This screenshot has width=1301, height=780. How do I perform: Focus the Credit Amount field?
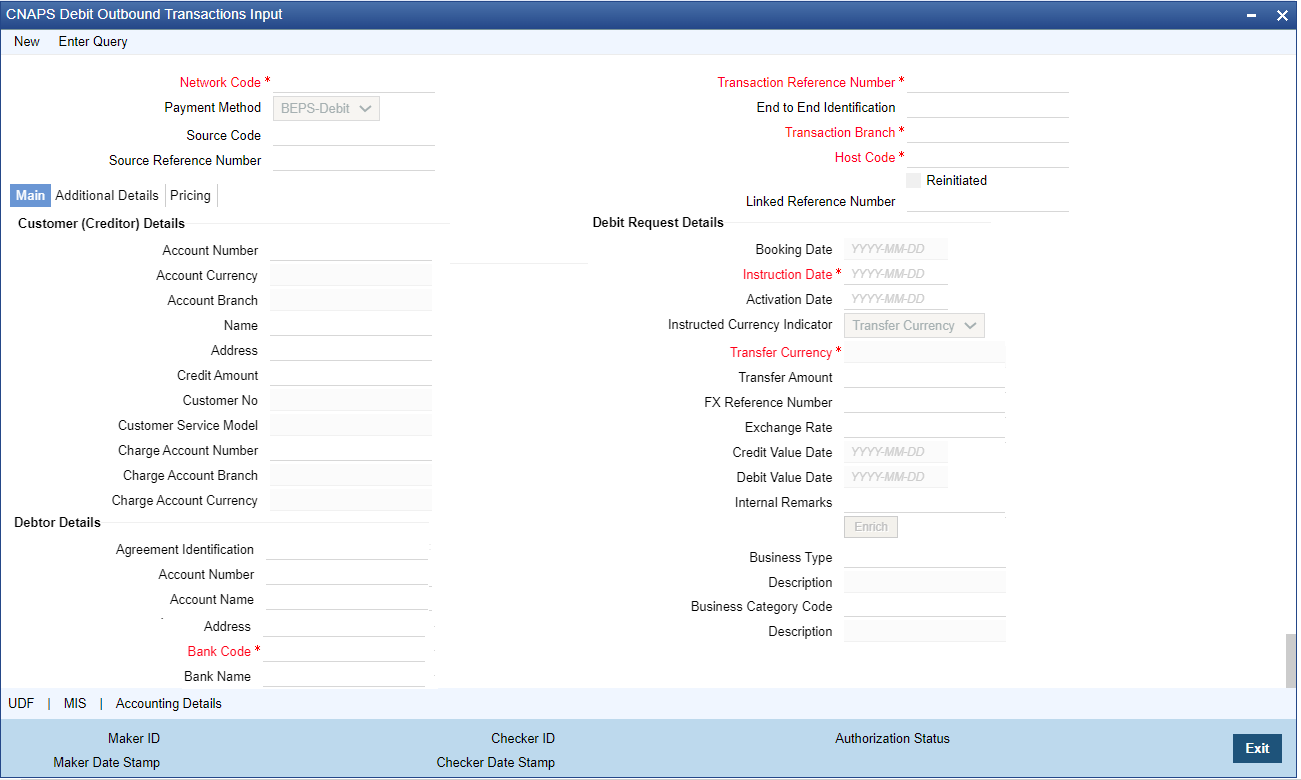click(351, 375)
